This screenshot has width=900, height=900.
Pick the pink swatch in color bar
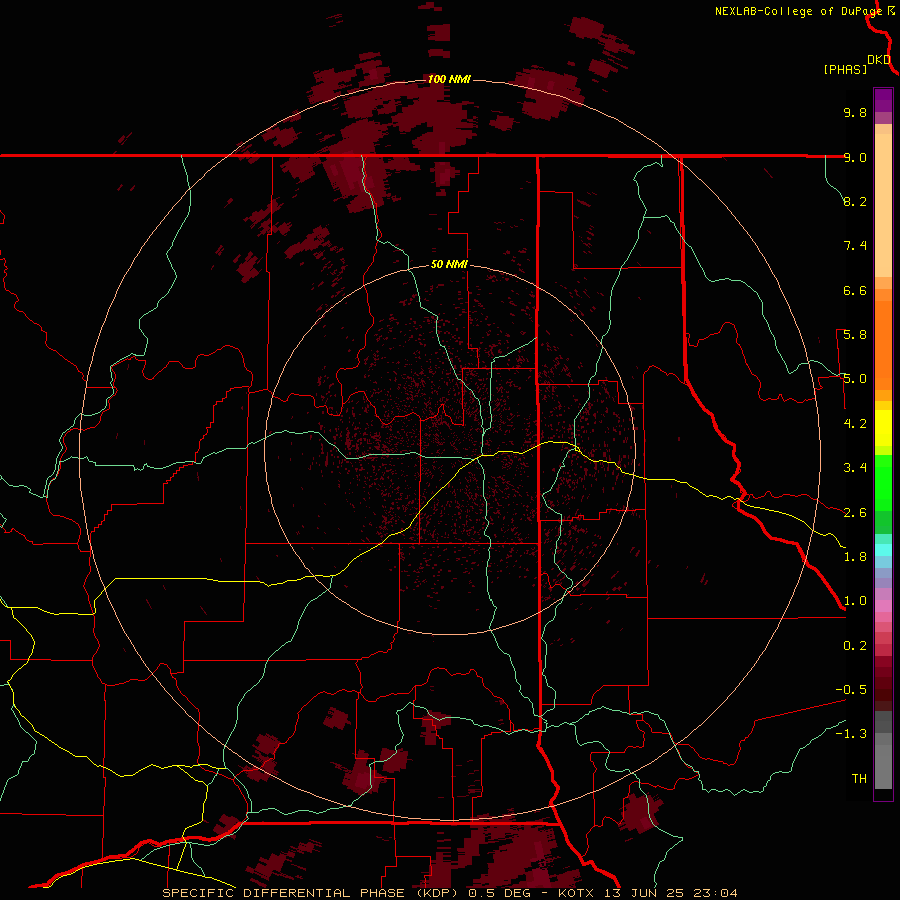(883, 606)
